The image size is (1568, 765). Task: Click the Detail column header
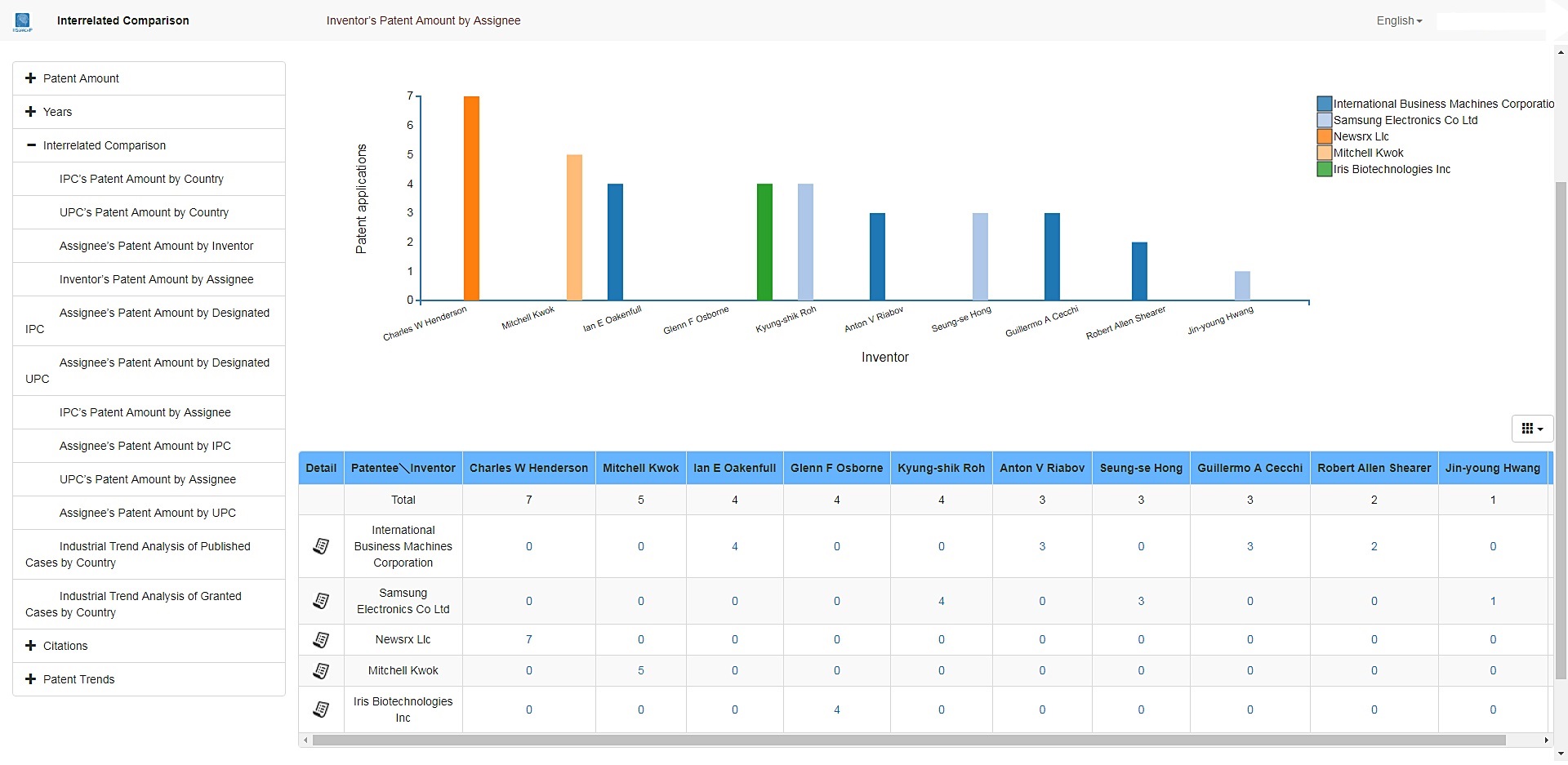[321, 468]
